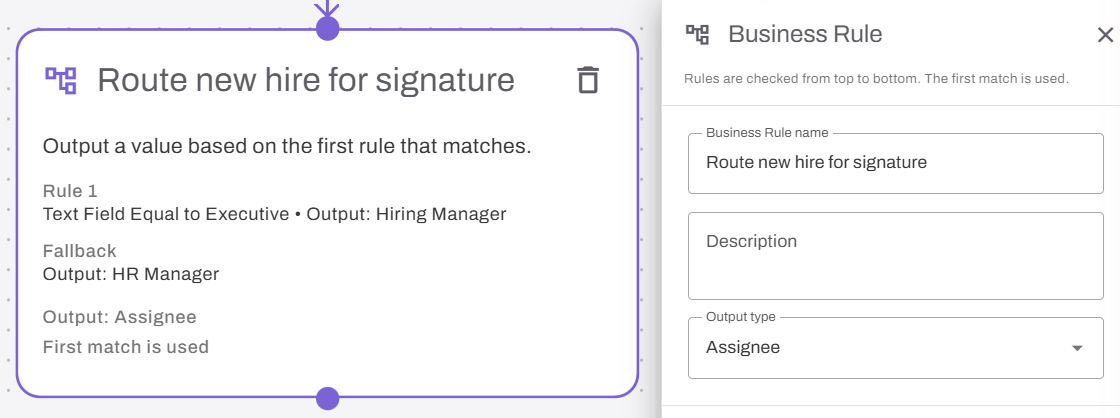Select the node title Route new hire for signature
The width and height of the screenshot is (1120, 418).
pyautogui.click(x=306, y=80)
